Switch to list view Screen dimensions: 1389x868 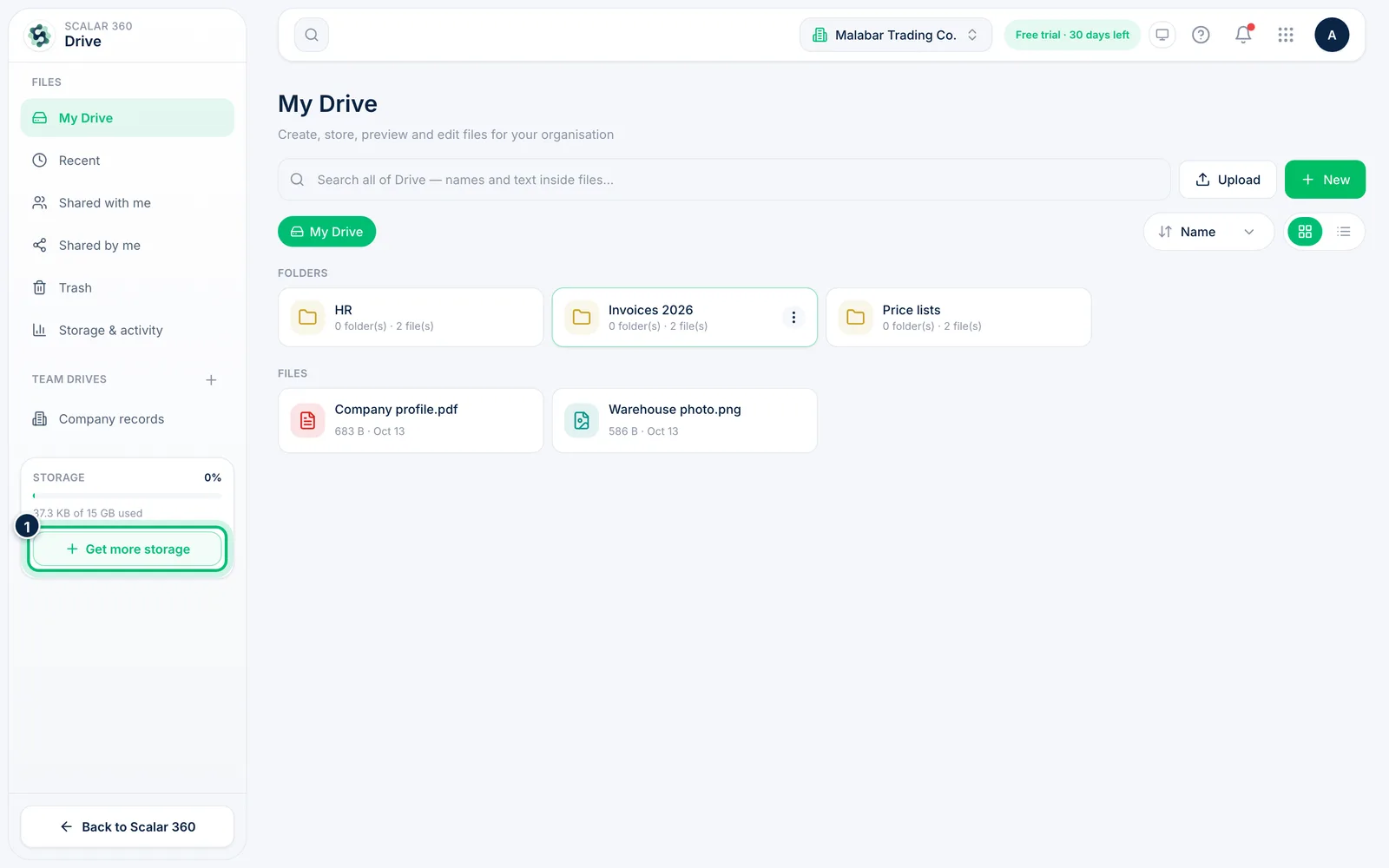click(1344, 232)
